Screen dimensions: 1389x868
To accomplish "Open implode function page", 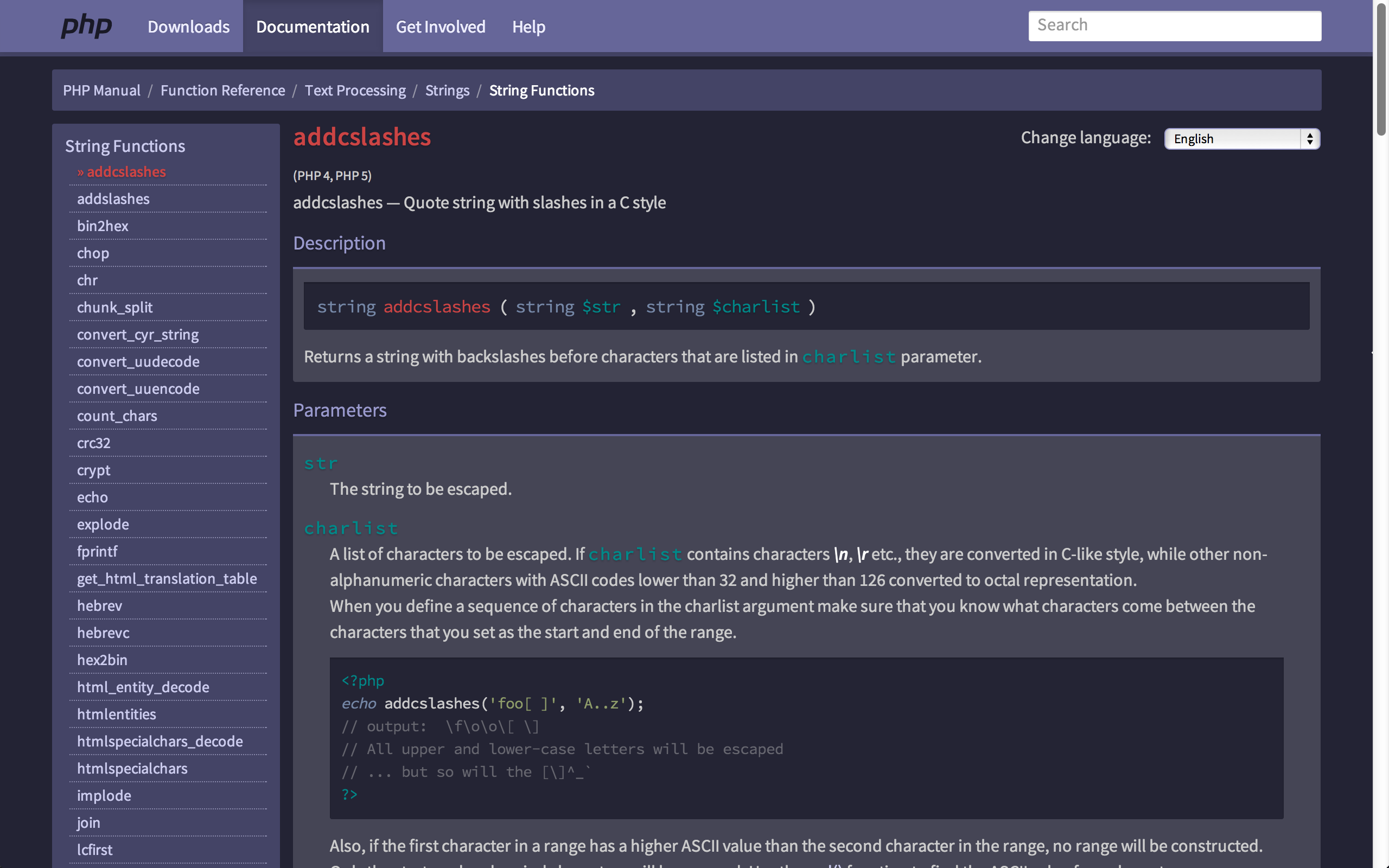I will (x=104, y=796).
